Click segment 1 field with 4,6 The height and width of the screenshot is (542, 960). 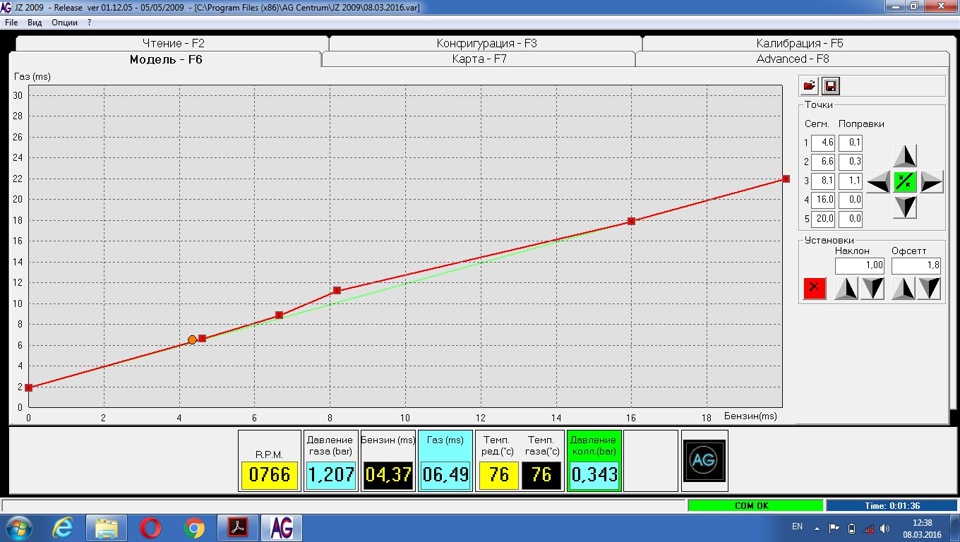823,143
